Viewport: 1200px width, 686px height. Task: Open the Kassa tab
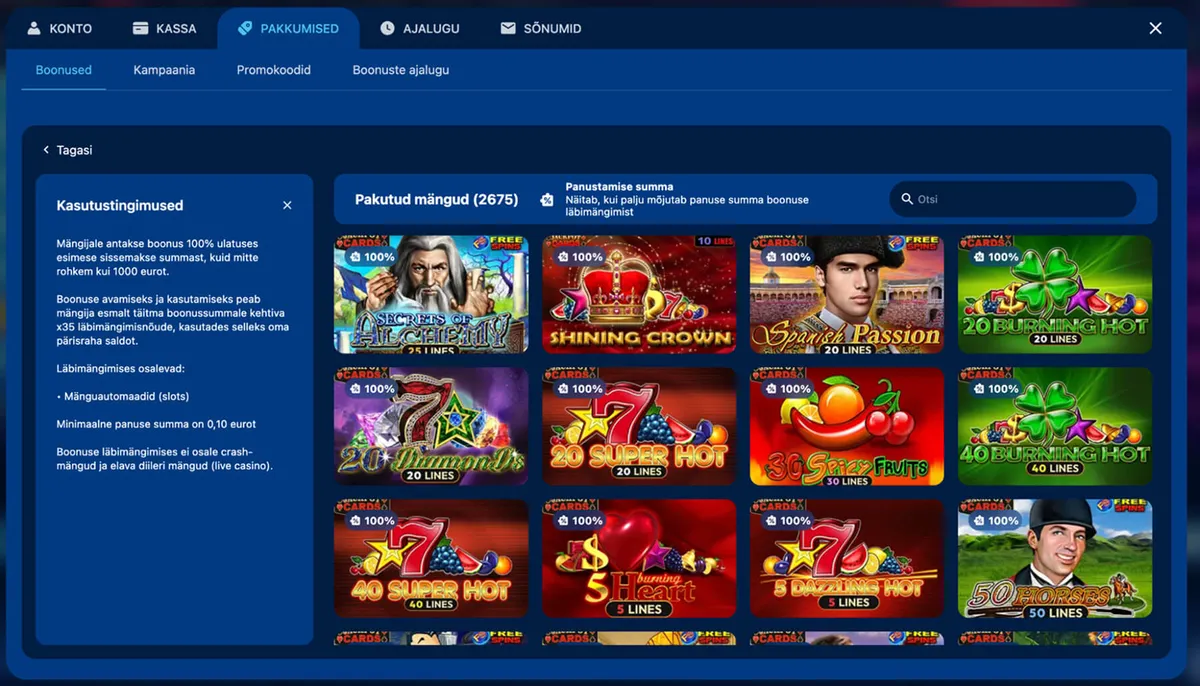point(165,29)
